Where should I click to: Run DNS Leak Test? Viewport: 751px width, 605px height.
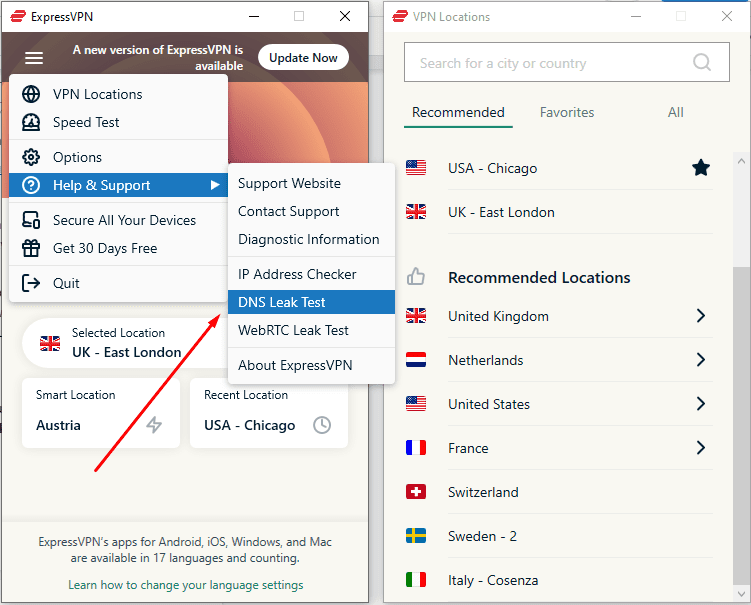tap(311, 302)
